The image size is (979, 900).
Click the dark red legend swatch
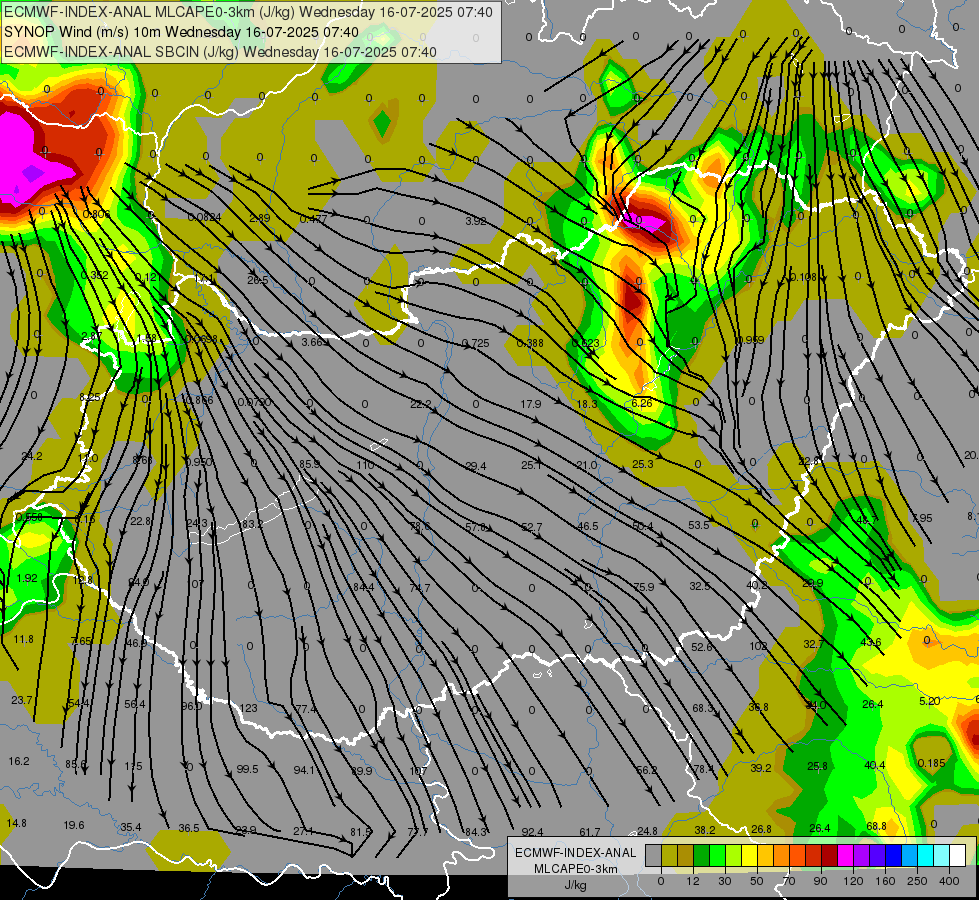coord(830,855)
